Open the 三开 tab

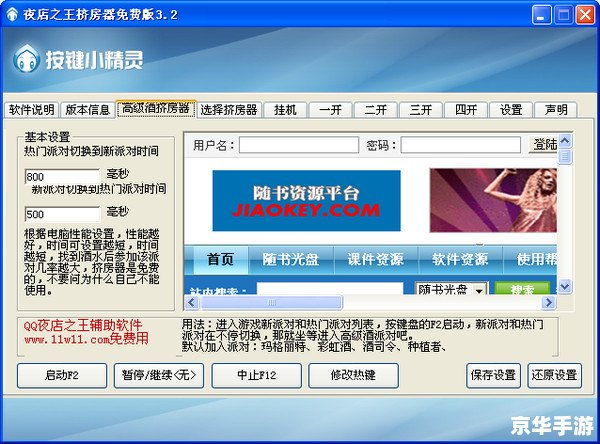(x=421, y=110)
